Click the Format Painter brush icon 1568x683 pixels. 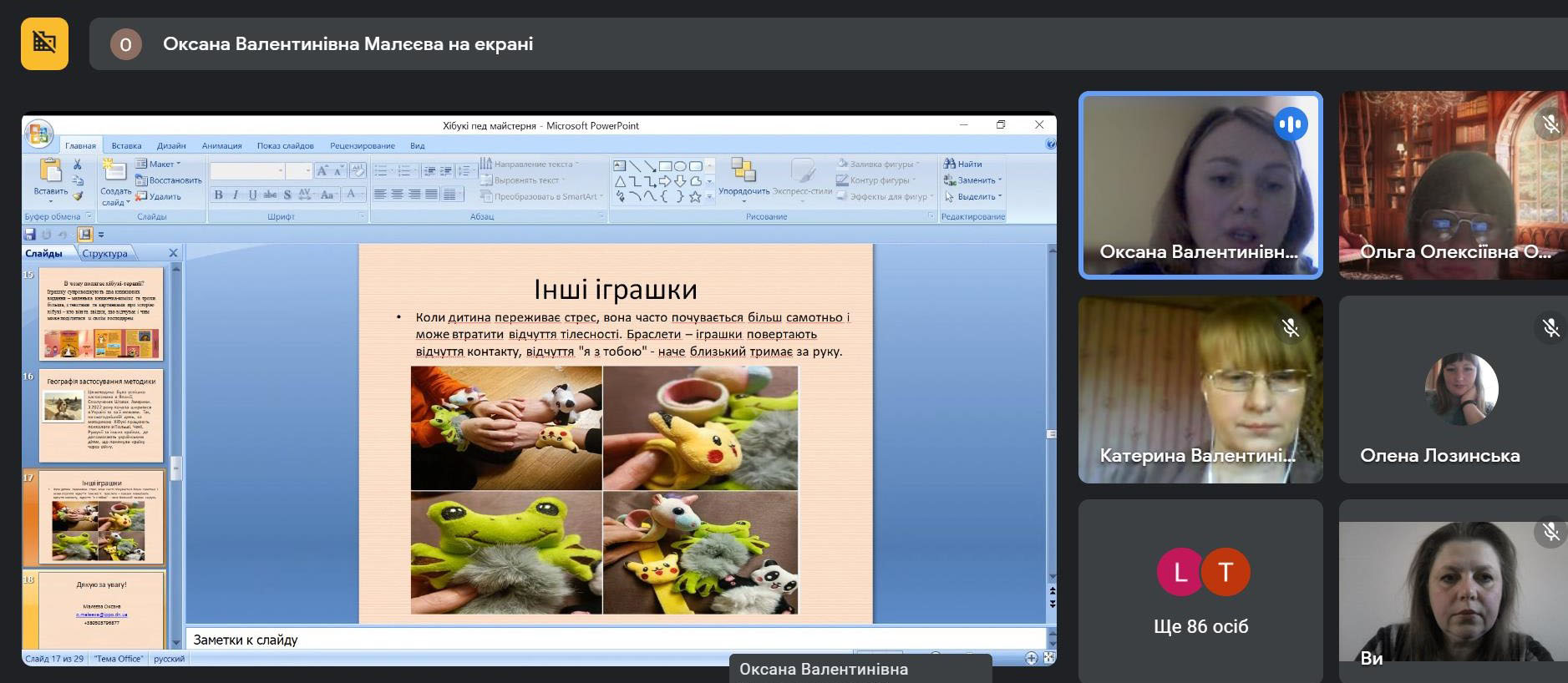click(78, 196)
